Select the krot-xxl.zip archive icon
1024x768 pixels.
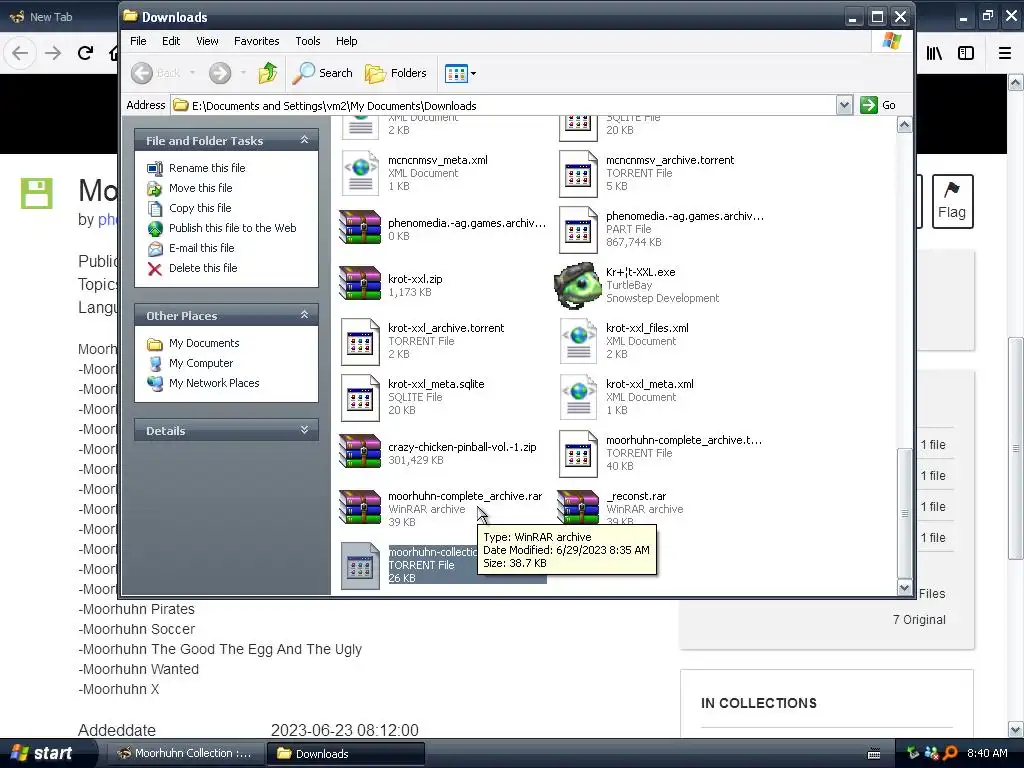coord(360,283)
